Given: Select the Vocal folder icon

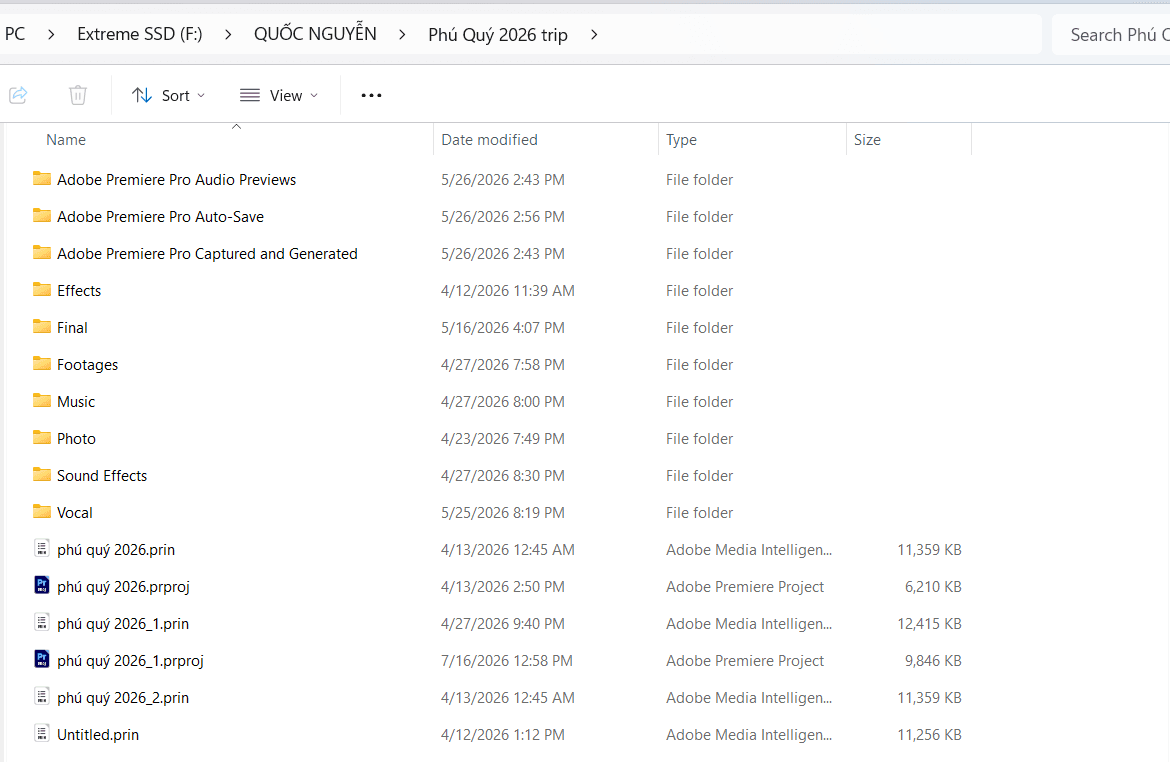Looking at the screenshot, I should pyautogui.click(x=42, y=511).
